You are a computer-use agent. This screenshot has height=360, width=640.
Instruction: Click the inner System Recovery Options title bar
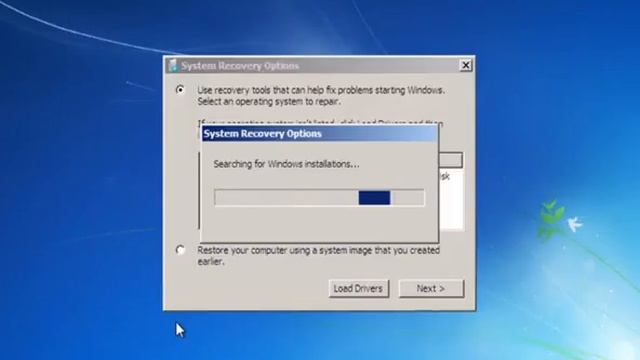(319, 133)
